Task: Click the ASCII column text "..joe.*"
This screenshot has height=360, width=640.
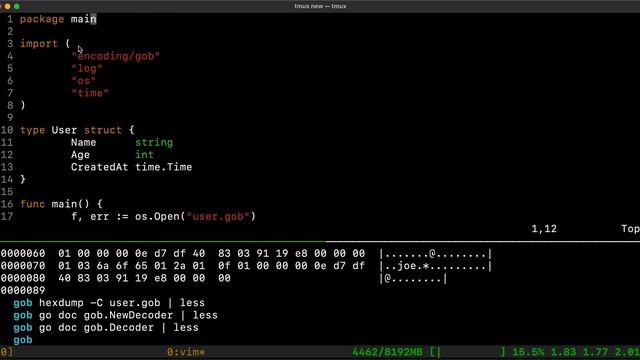Action: [408, 267]
